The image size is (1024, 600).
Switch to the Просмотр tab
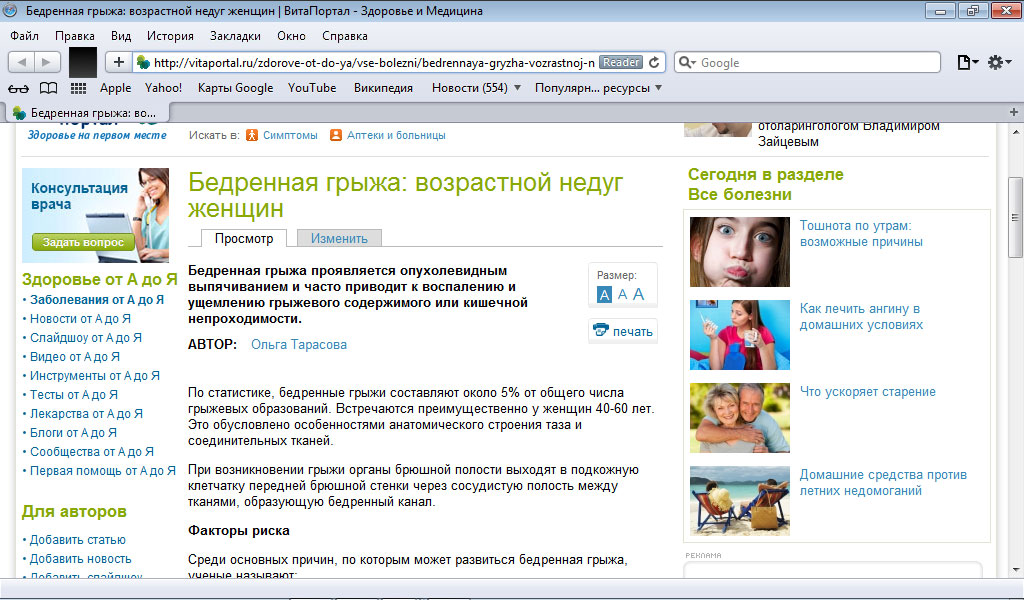(244, 238)
